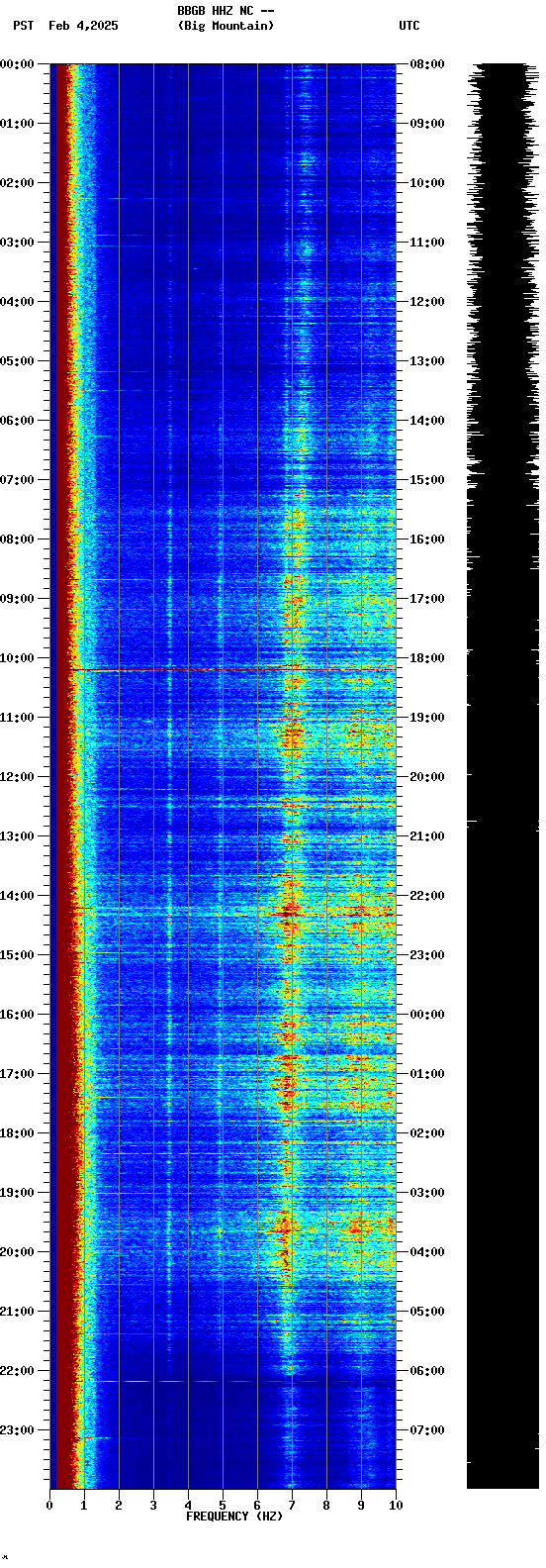Click the frequency axis tick "5"
Screen dimensions: 546x1568
coord(223,1506)
